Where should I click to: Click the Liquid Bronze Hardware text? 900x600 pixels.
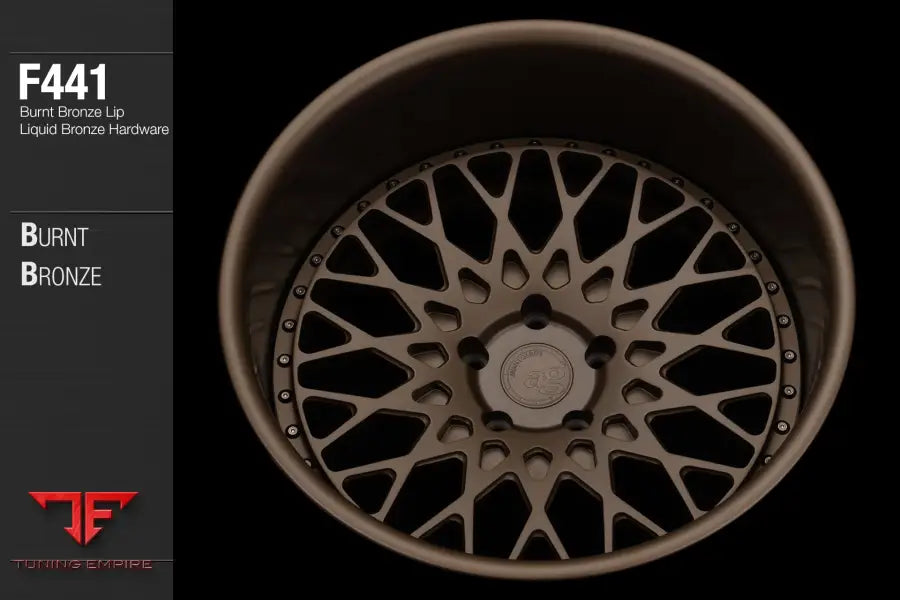click(94, 129)
